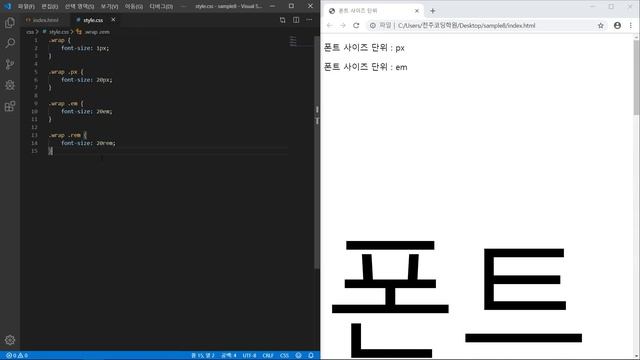640x360 pixels.
Task: Click the '폰트 사이즈 단위 : em' text
Action: (x=366, y=67)
